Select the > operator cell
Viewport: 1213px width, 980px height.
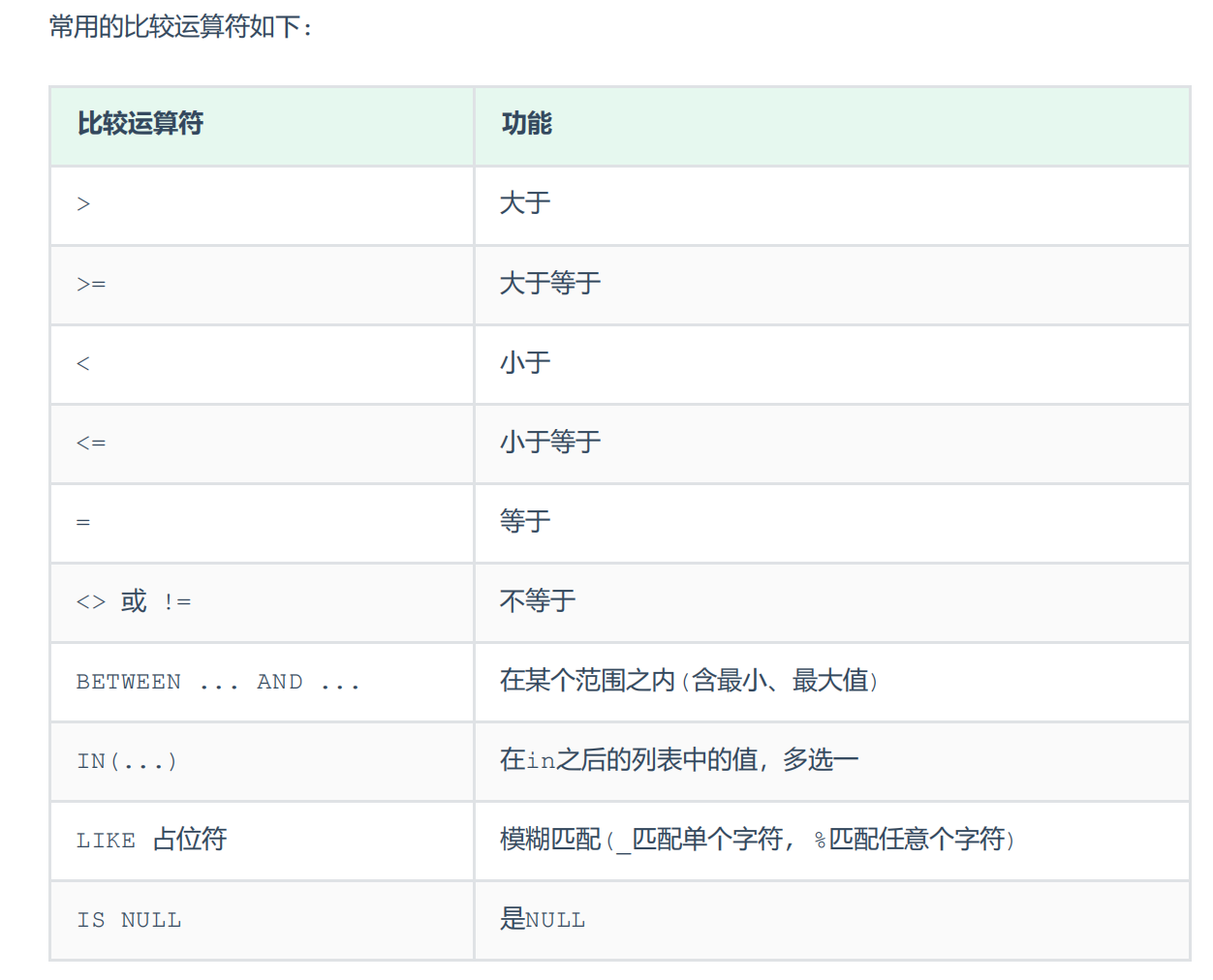pos(262,205)
